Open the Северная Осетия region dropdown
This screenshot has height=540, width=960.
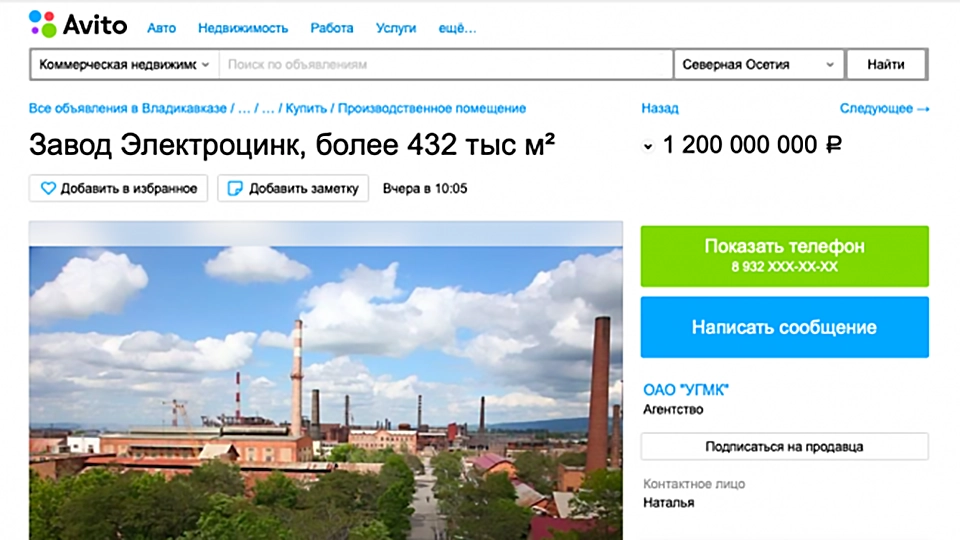coord(758,64)
